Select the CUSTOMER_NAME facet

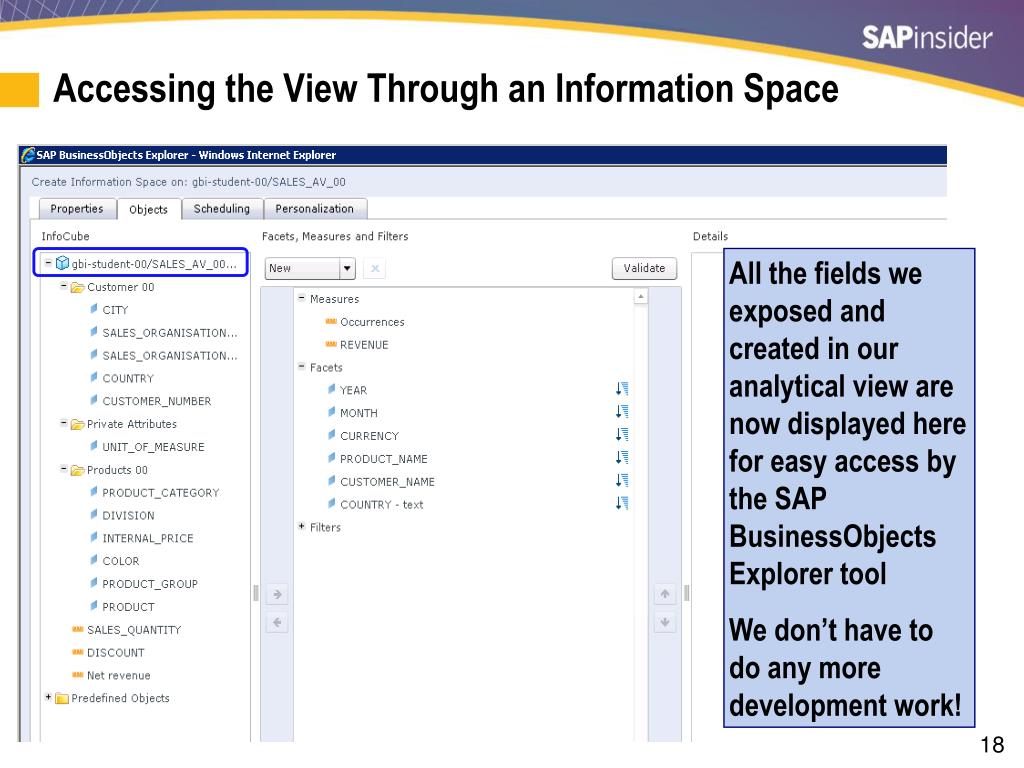pyautogui.click(x=387, y=481)
